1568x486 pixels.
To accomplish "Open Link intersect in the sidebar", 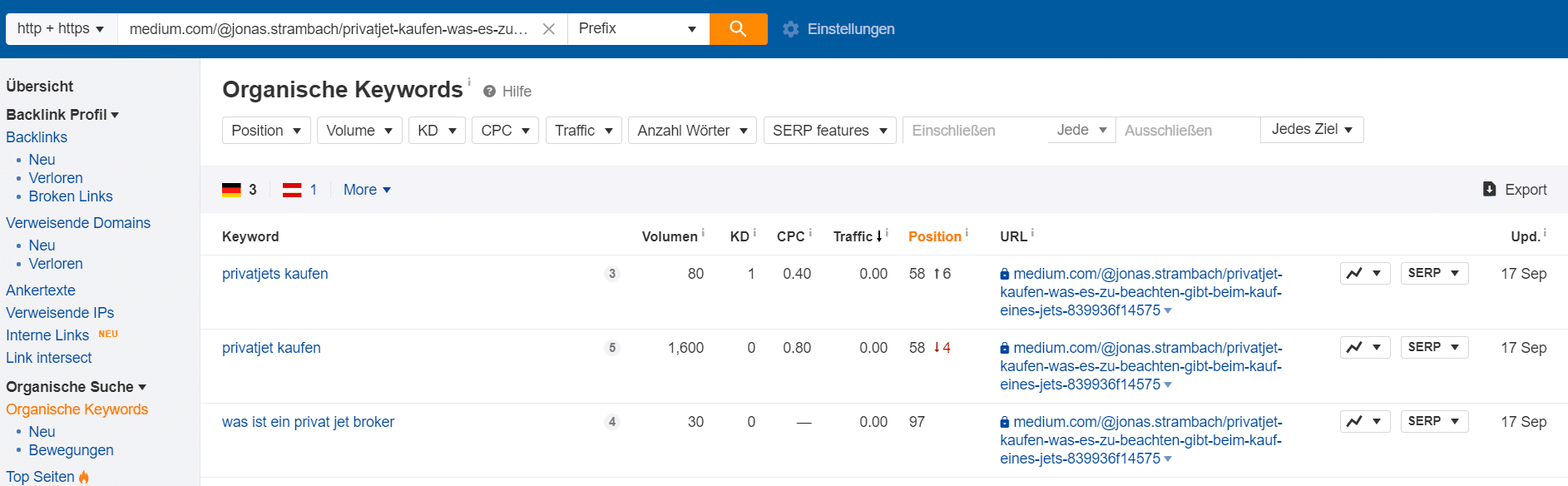I will [x=49, y=358].
